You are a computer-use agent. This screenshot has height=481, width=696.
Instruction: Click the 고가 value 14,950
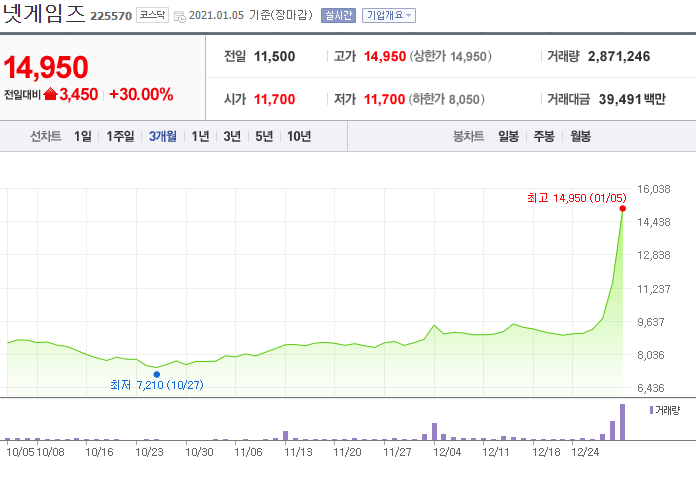[x=385, y=56]
